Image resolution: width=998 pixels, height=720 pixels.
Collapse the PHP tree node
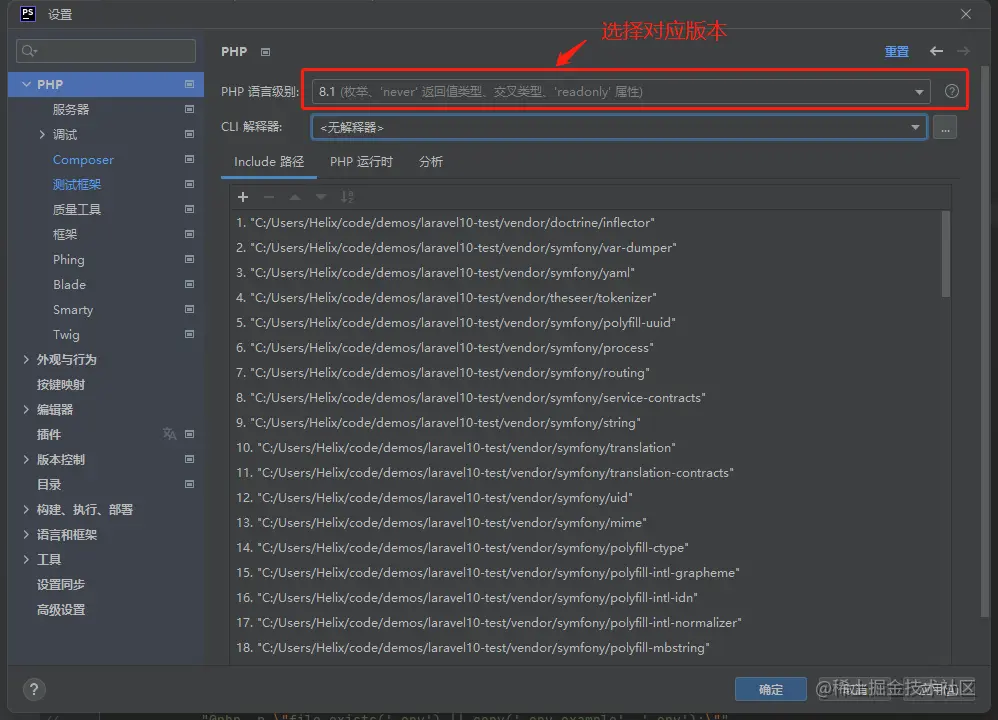pos(26,84)
